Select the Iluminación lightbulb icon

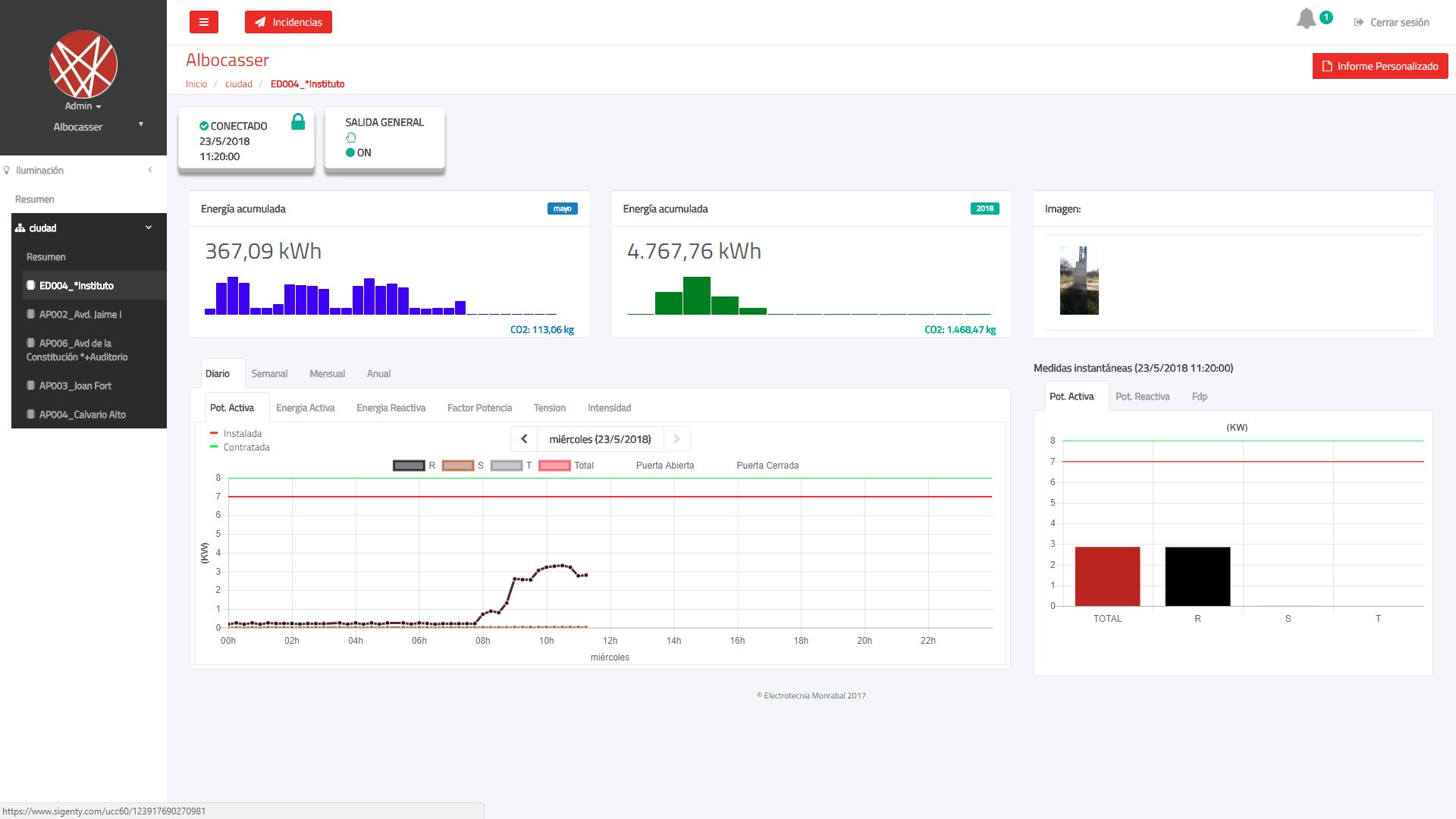pyautogui.click(x=7, y=170)
